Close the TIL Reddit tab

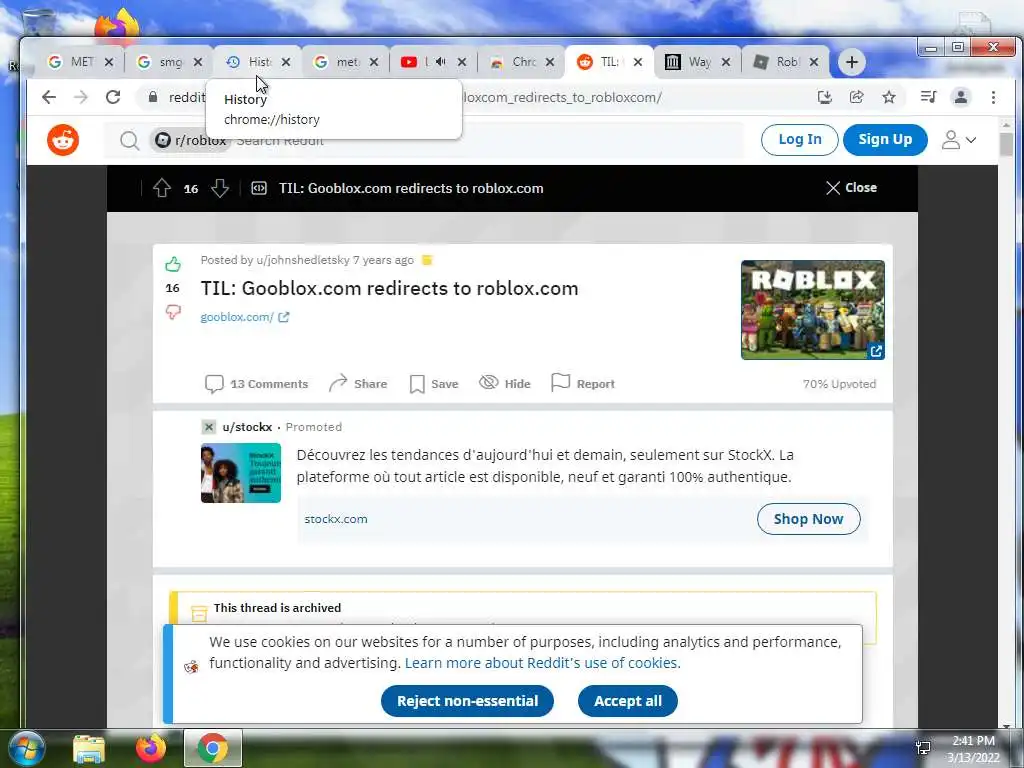click(x=638, y=62)
